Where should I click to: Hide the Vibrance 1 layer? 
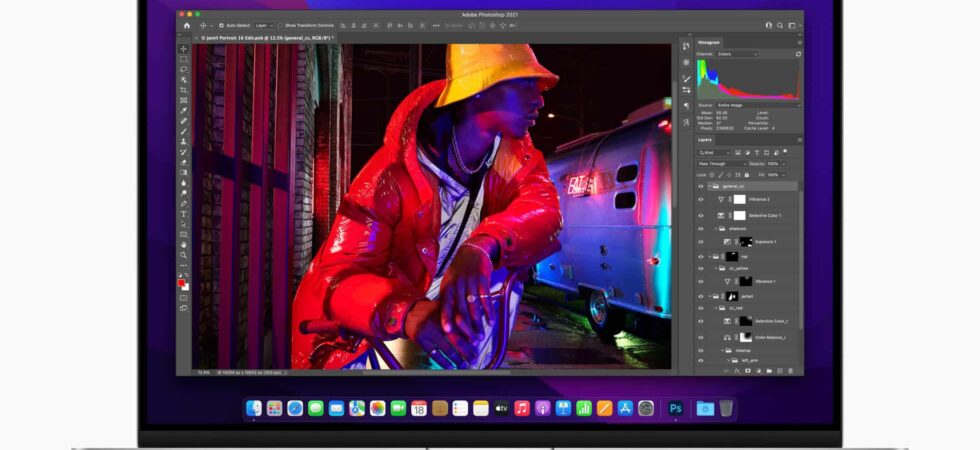tap(701, 281)
